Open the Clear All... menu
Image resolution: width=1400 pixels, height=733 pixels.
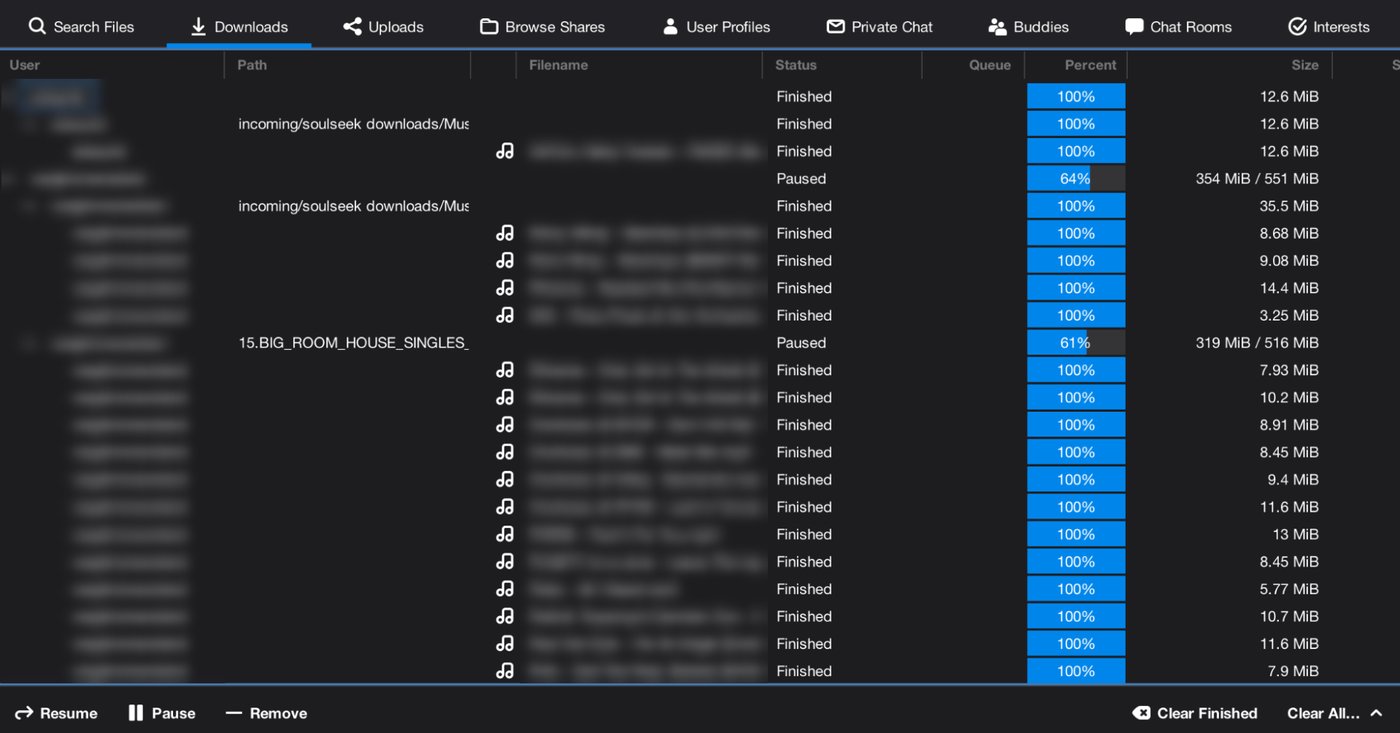1335,713
